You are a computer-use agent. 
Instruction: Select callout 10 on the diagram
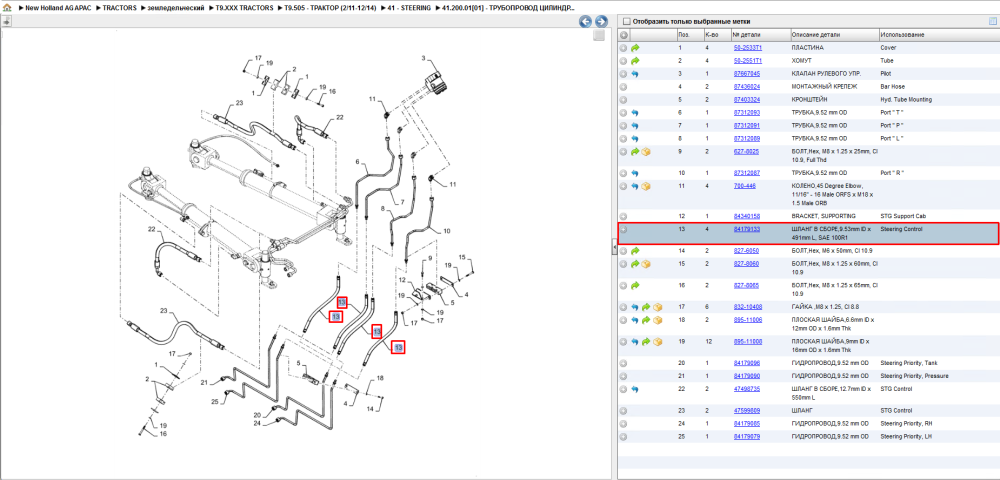pos(447,231)
